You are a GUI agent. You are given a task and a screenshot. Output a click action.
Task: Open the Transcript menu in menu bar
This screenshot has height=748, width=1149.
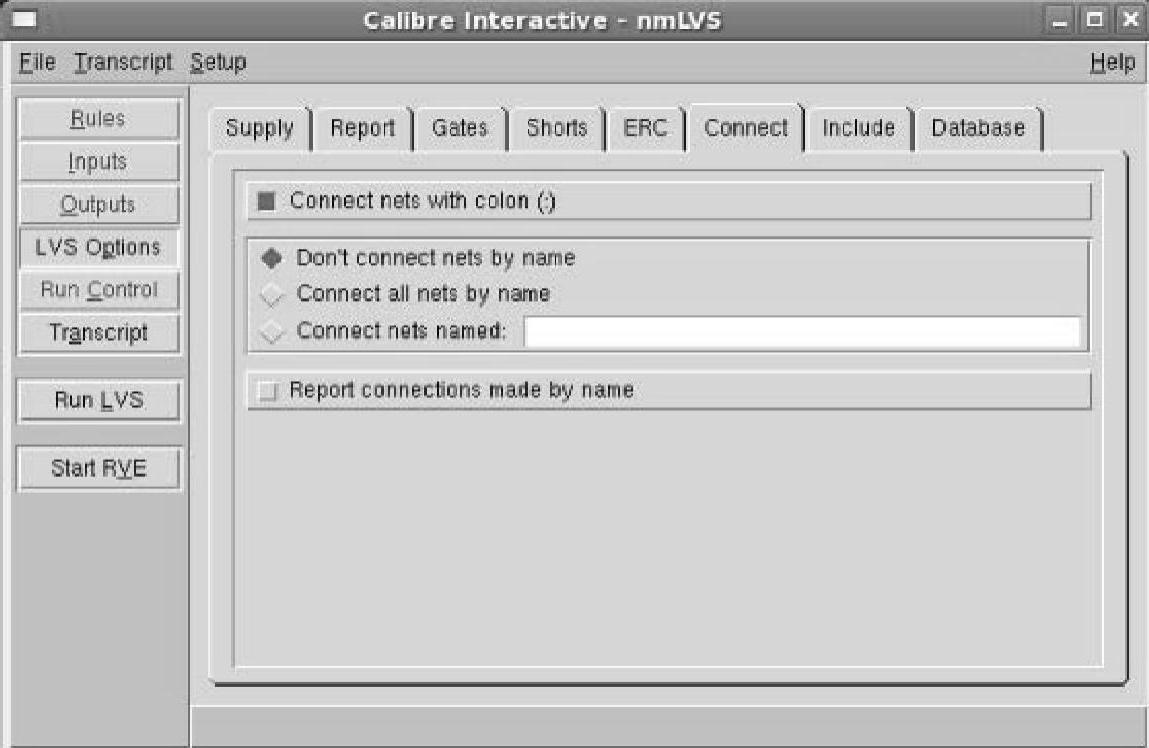(123, 62)
